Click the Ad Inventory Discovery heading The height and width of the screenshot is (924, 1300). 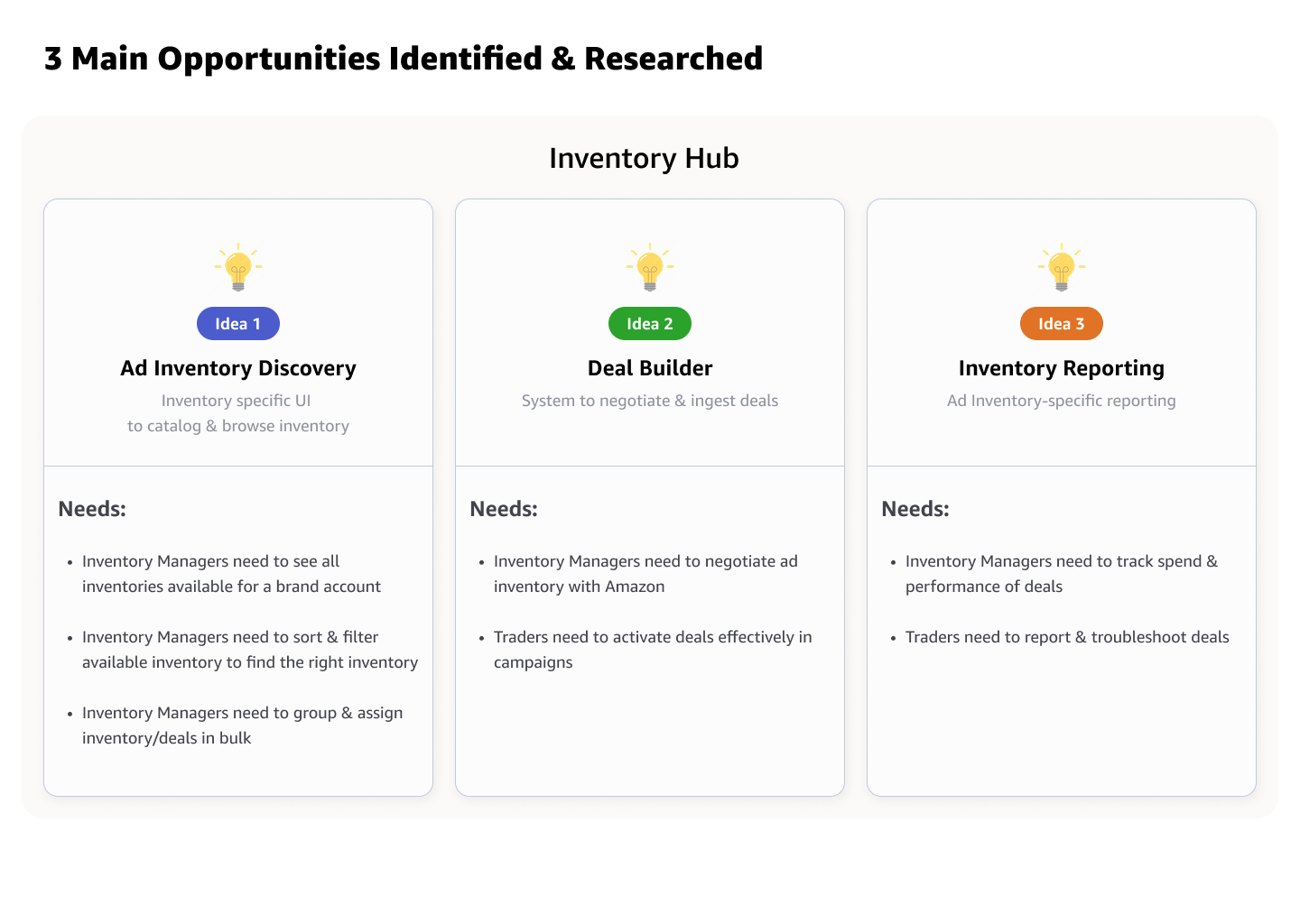(238, 368)
